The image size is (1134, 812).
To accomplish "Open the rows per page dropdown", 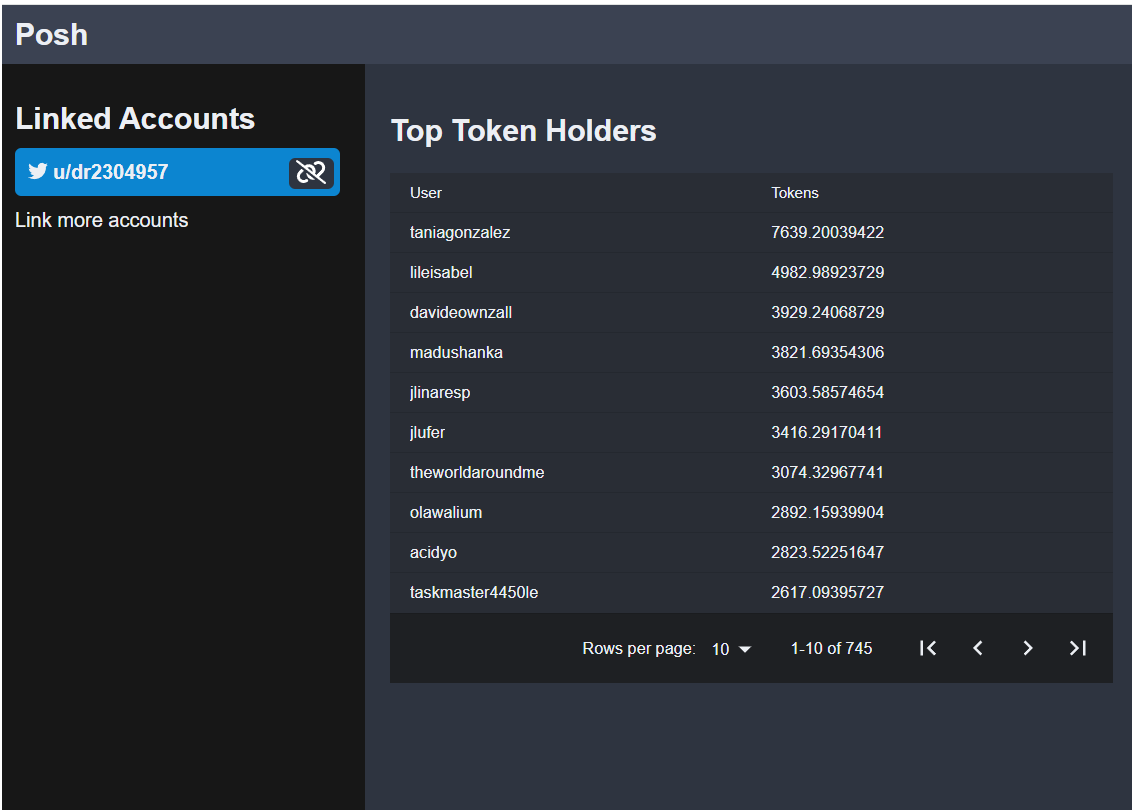I will (x=731, y=649).
